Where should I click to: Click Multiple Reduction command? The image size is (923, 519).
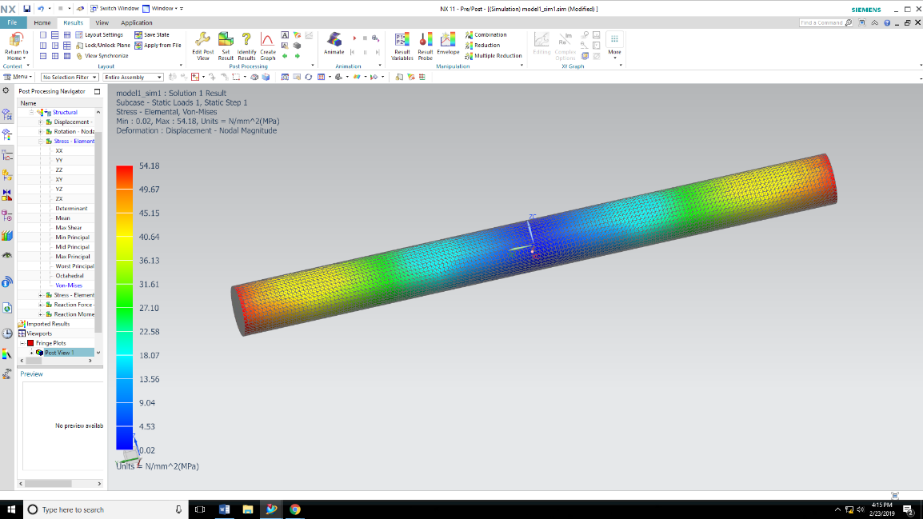(493, 55)
